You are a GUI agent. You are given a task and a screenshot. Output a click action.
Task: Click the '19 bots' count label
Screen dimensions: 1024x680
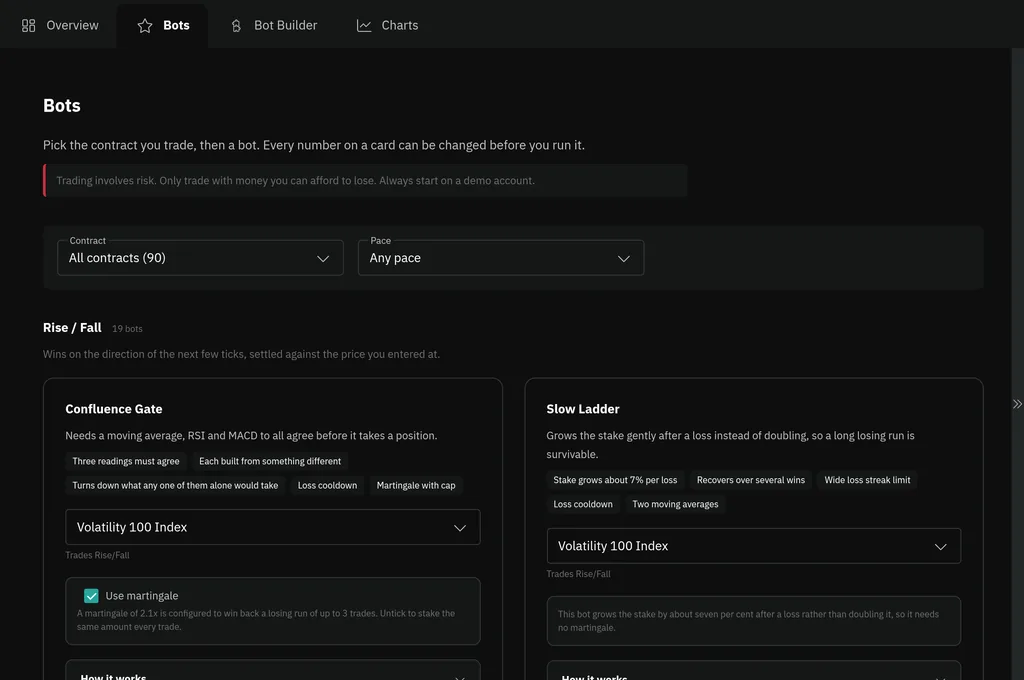point(127,329)
